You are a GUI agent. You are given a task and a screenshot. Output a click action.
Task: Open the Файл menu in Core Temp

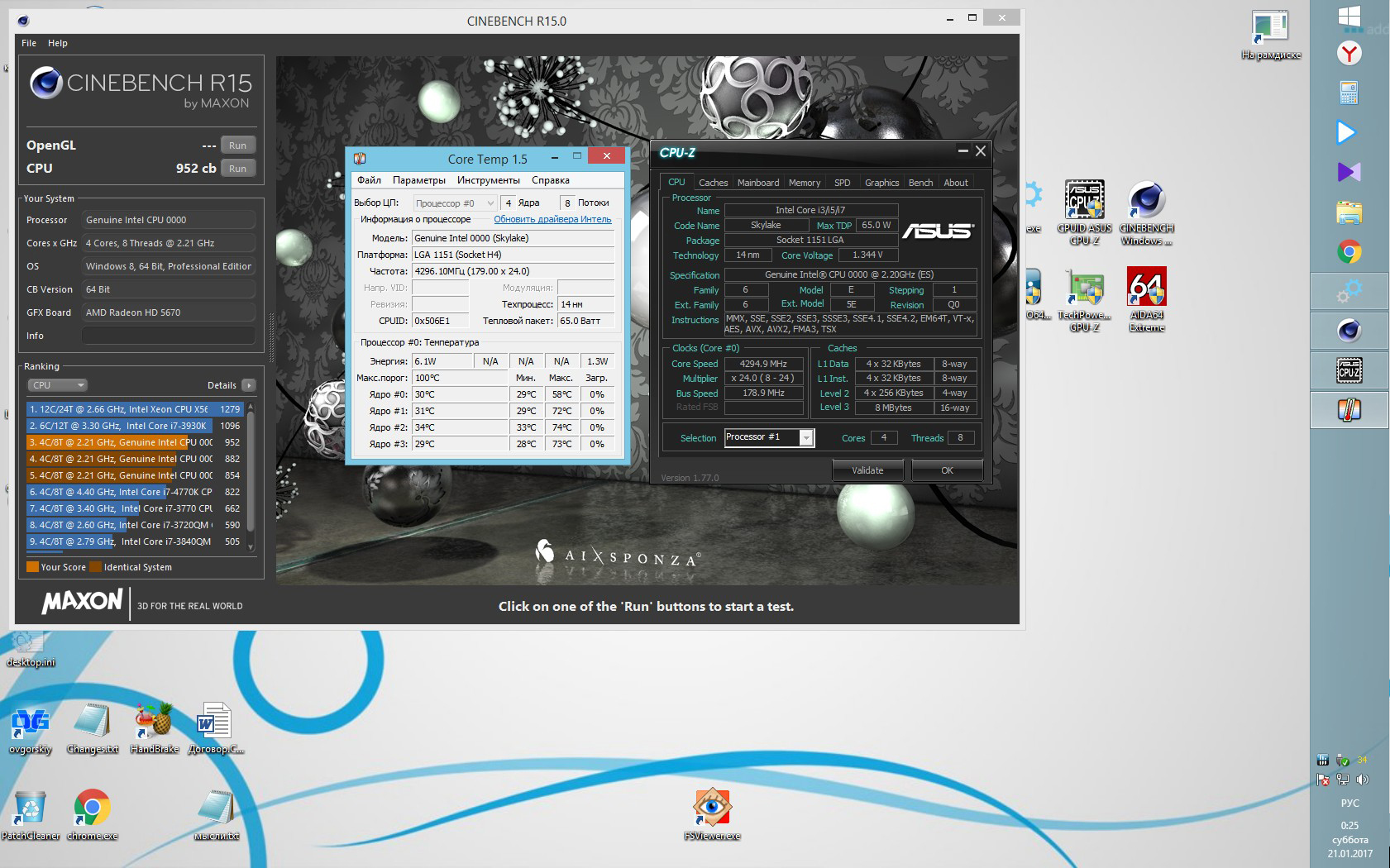pyautogui.click(x=369, y=180)
